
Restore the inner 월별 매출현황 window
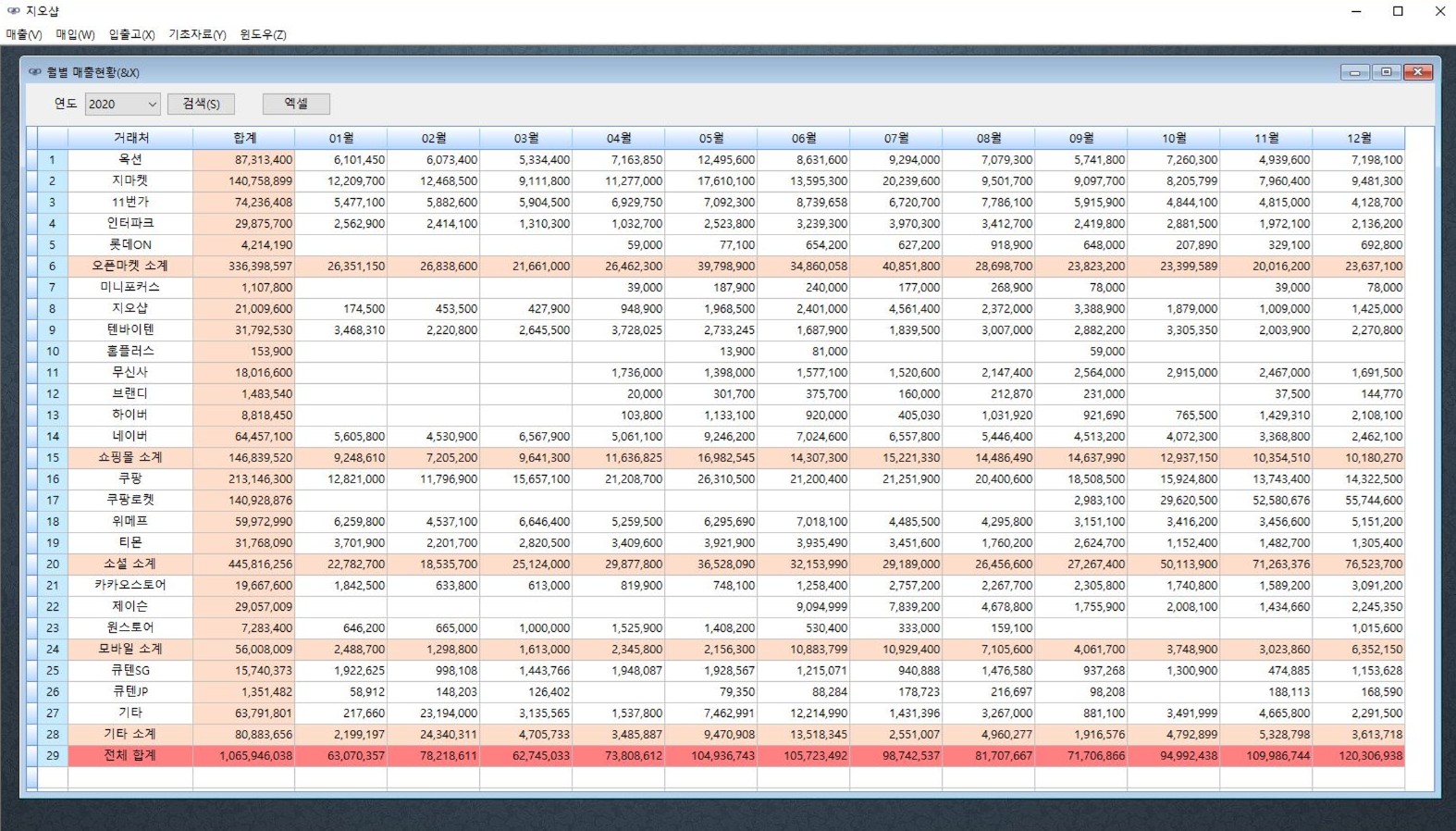pyautogui.click(x=1386, y=72)
